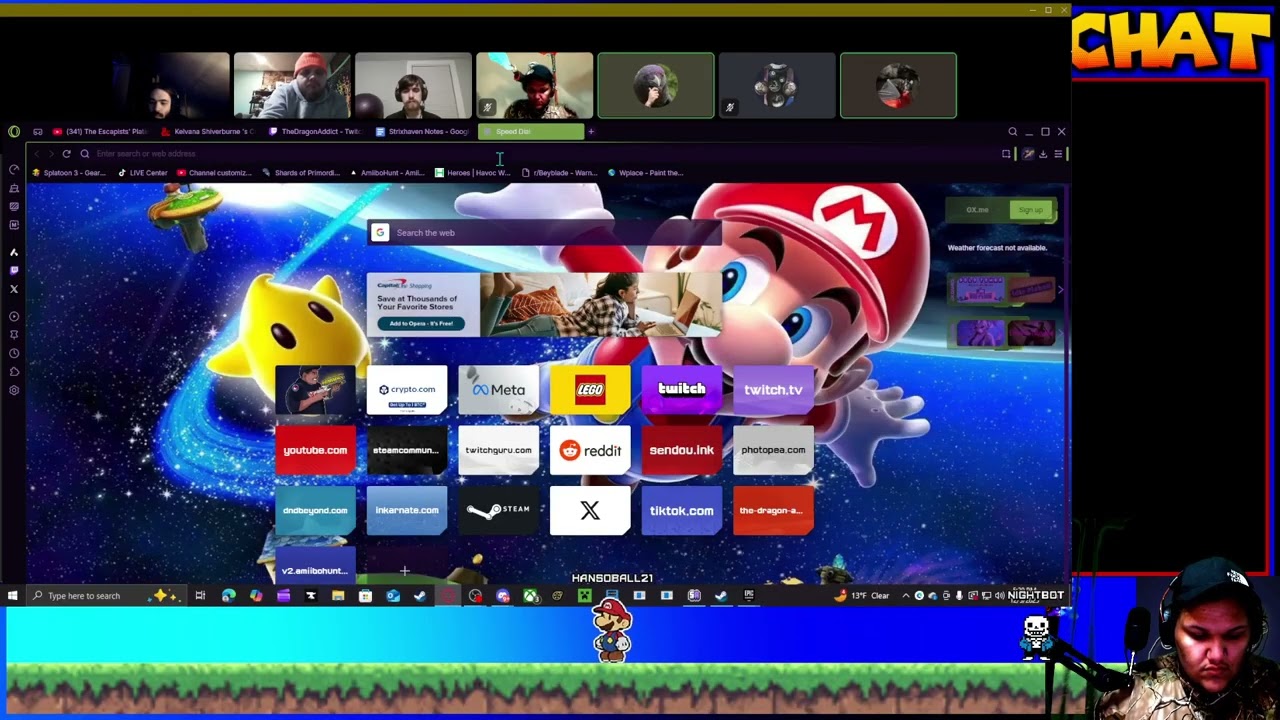Click the weather widget showing 13°F Clear
The image size is (1280, 720).
[x=861, y=596]
